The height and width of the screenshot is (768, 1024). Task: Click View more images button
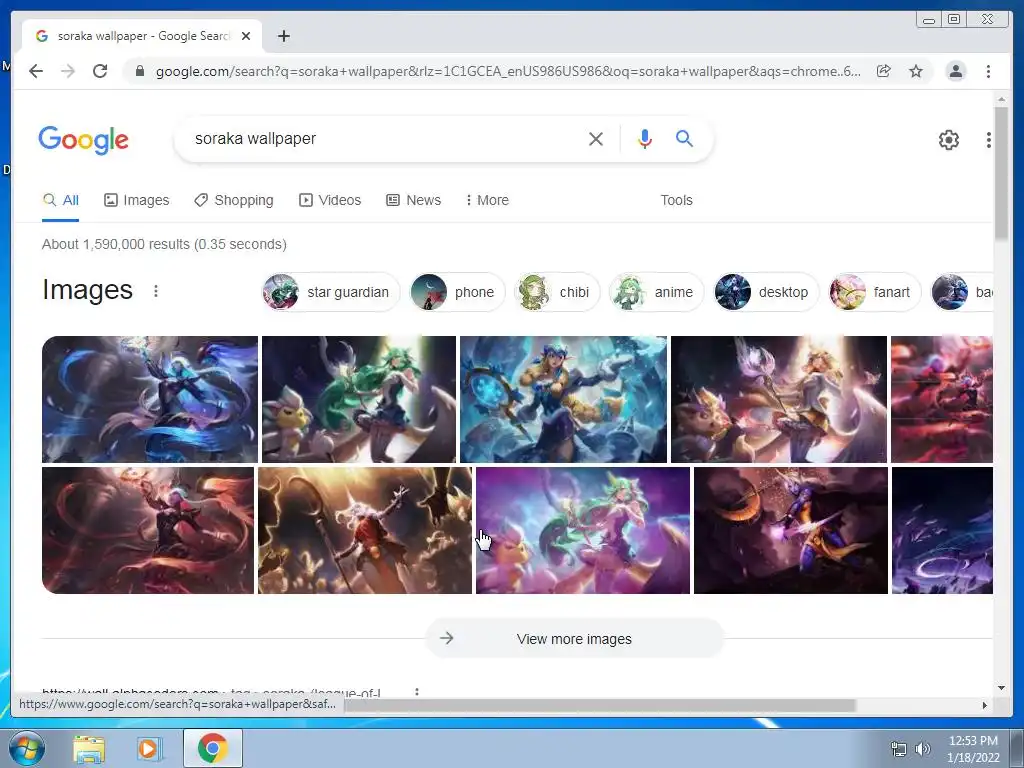tap(575, 639)
